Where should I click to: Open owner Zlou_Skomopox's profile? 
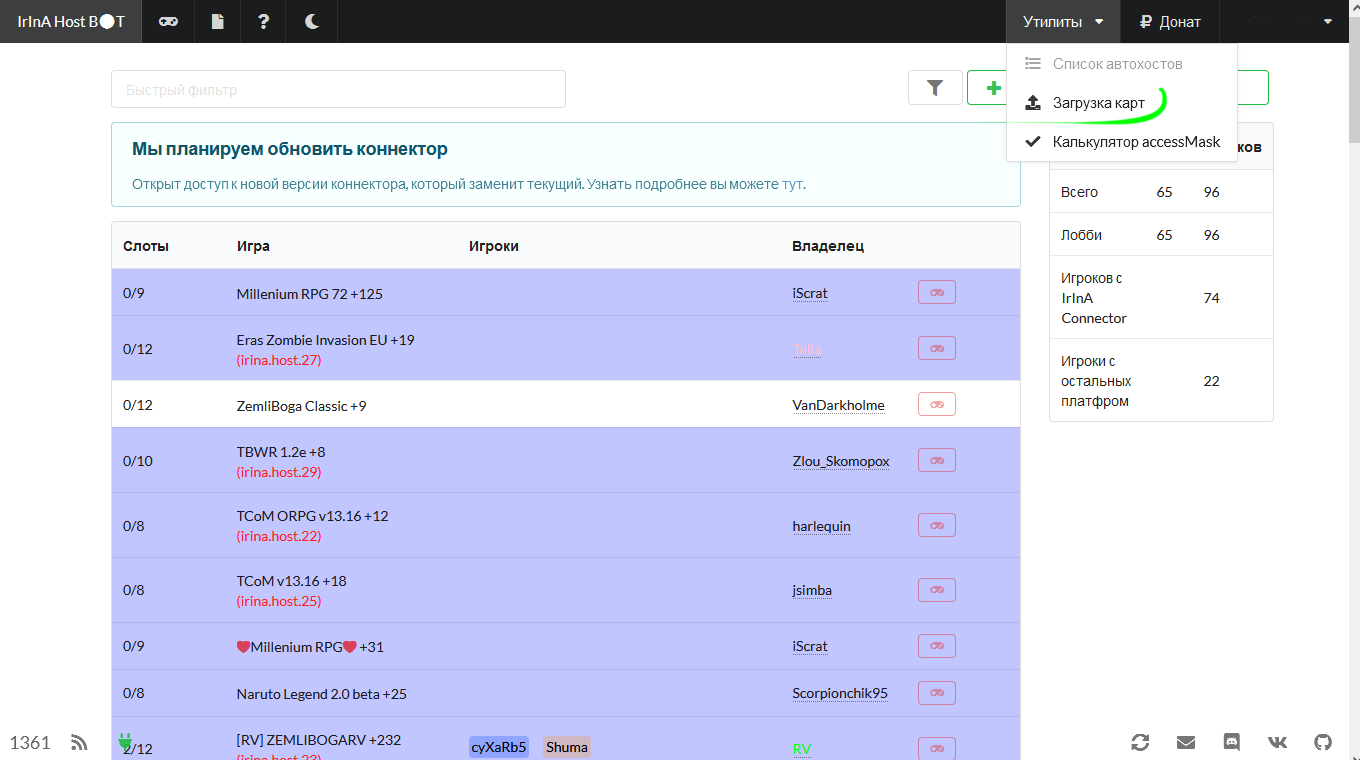click(841, 461)
